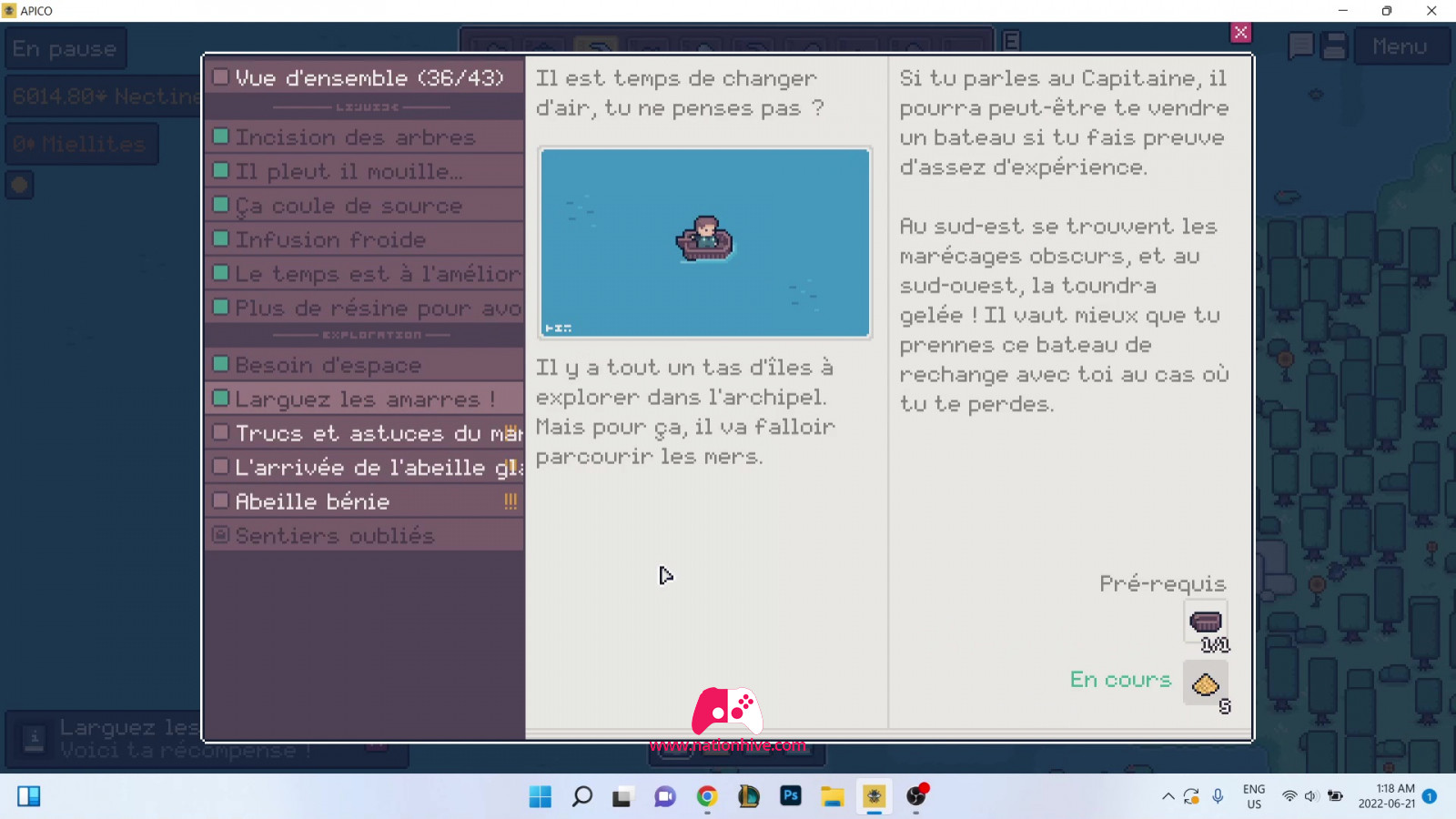Click the En pause indicator
Viewport: 1456px width, 819px height.
(x=65, y=48)
